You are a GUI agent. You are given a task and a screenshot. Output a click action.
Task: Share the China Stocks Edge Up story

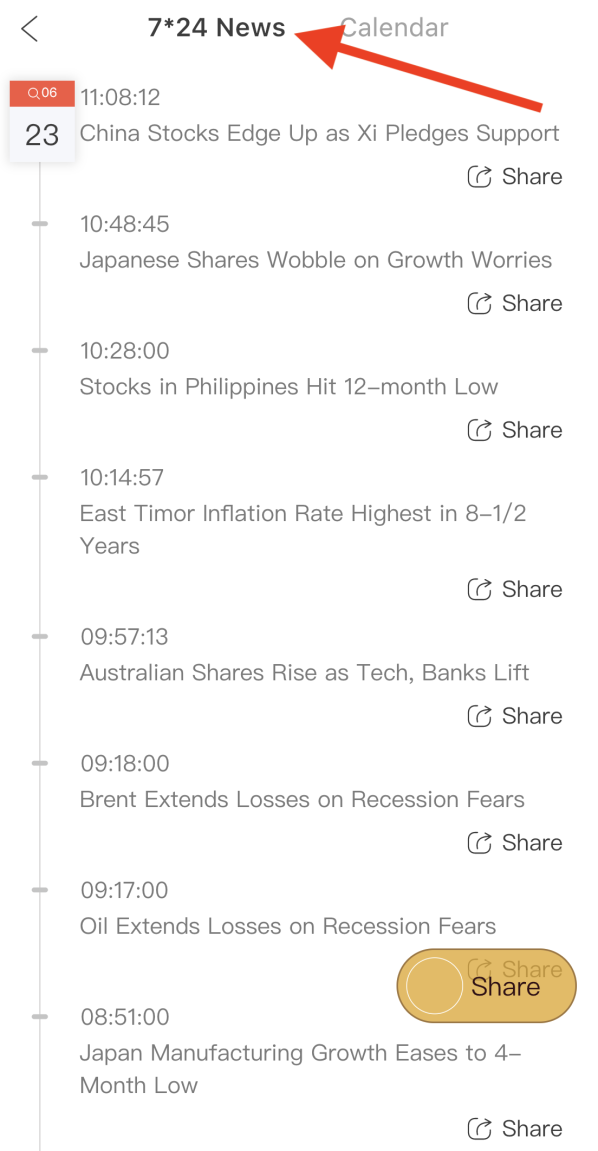click(x=515, y=177)
